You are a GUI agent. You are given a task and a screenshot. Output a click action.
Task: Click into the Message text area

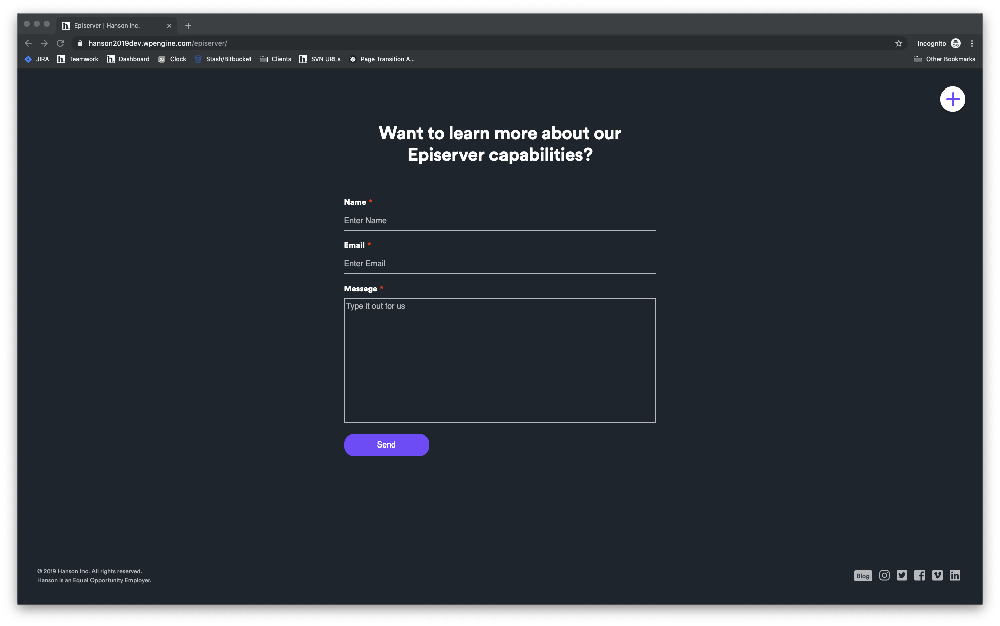click(499, 360)
